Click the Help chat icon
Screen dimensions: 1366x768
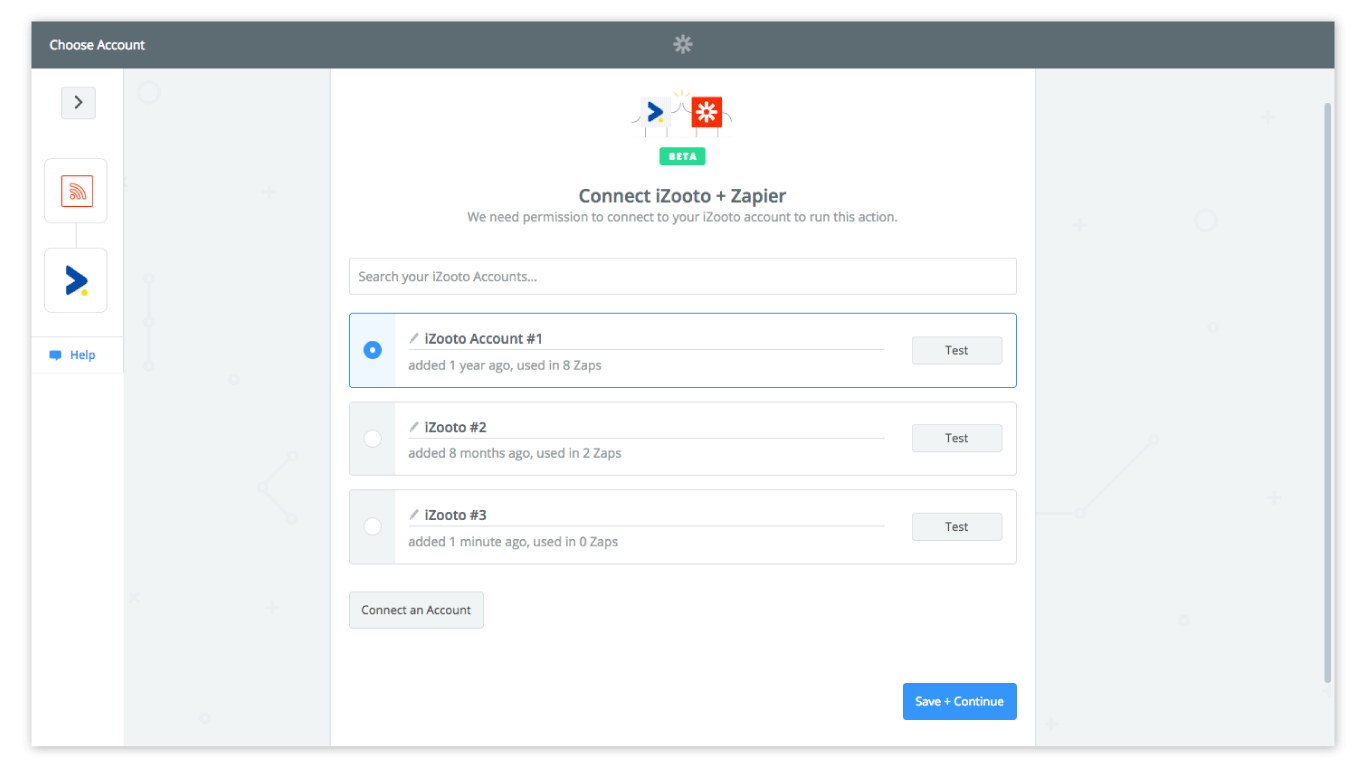56,355
